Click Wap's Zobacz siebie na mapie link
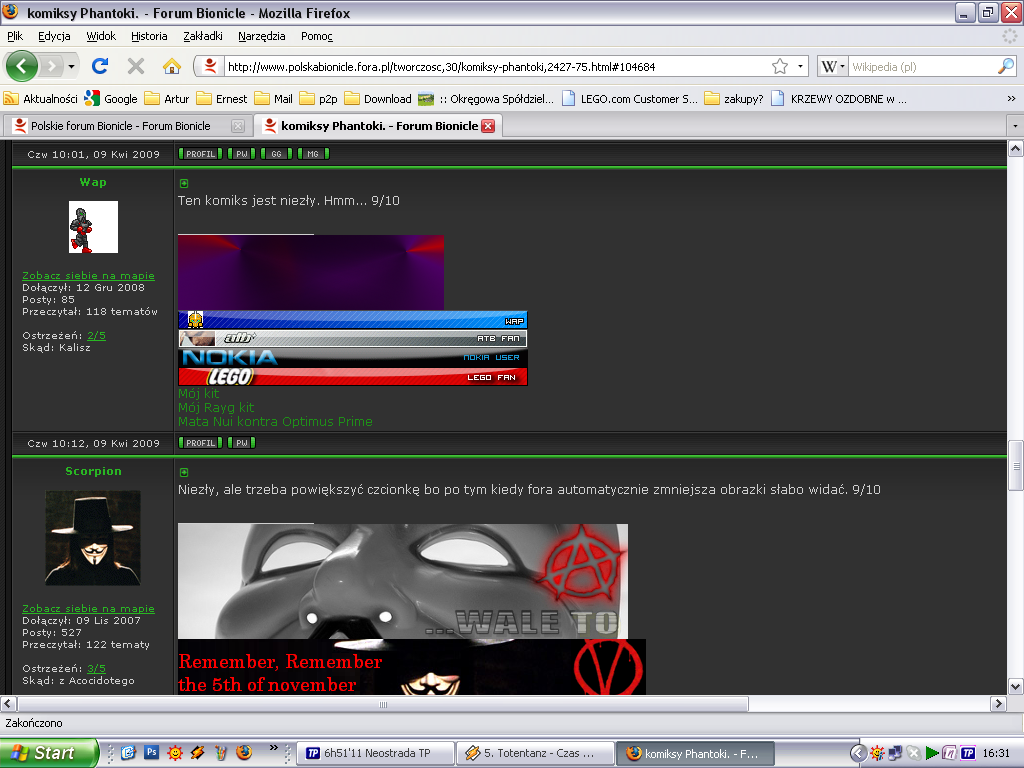 88,276
